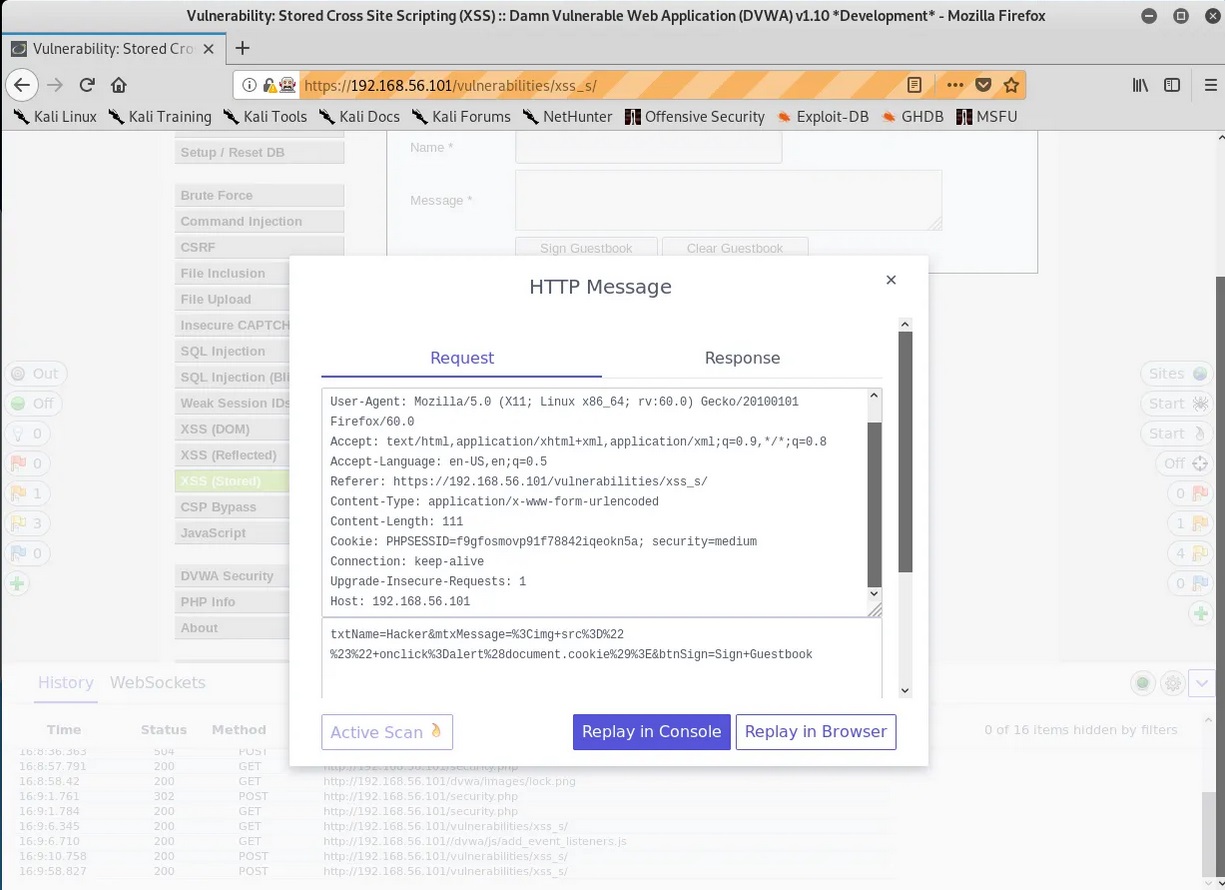
Task: Start the active scan flame tool in the right panel
Action: click(x=1178, y=433)
